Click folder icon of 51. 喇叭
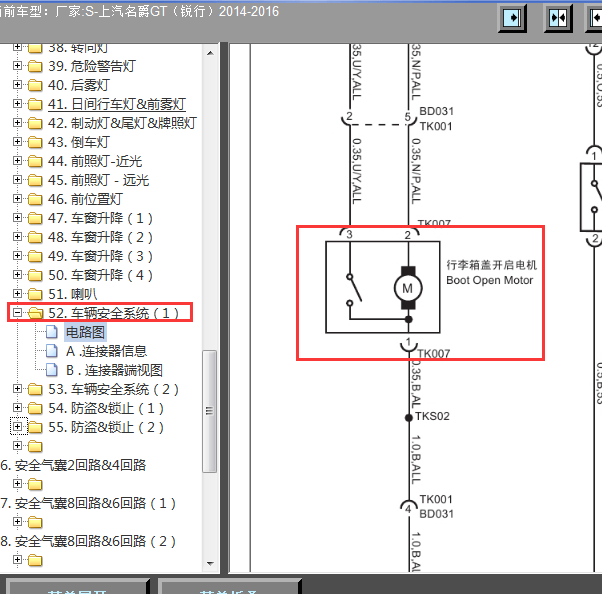The width and height of the screenshot is (602, 594). tap(35, 294)
